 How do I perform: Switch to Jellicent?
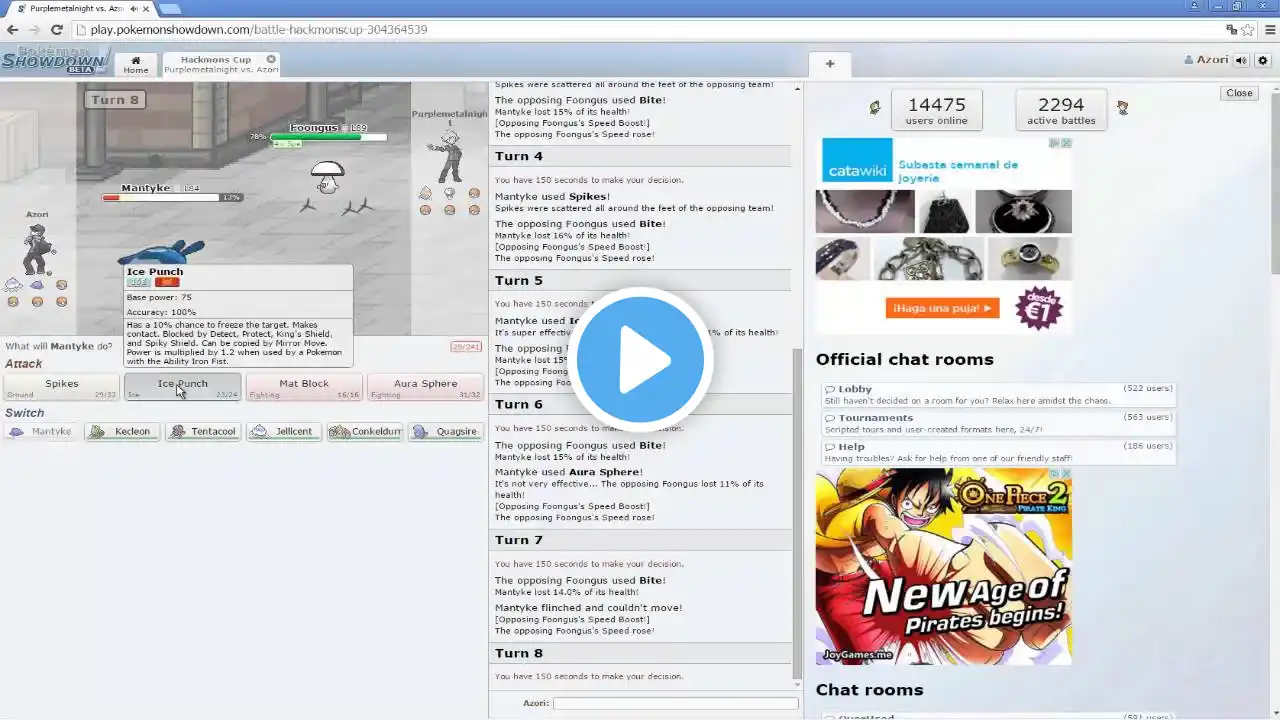click(284, 432)
